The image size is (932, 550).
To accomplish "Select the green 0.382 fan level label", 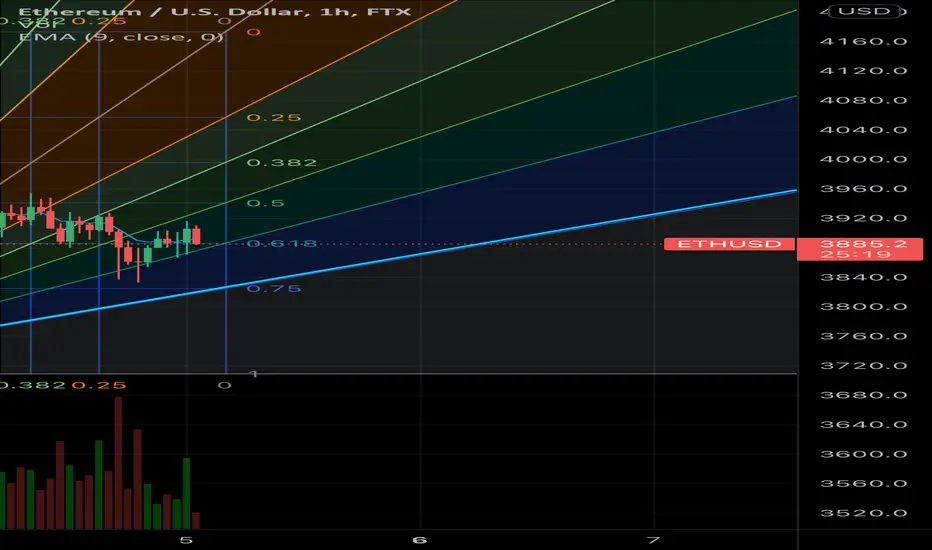I will click(282, 162).
